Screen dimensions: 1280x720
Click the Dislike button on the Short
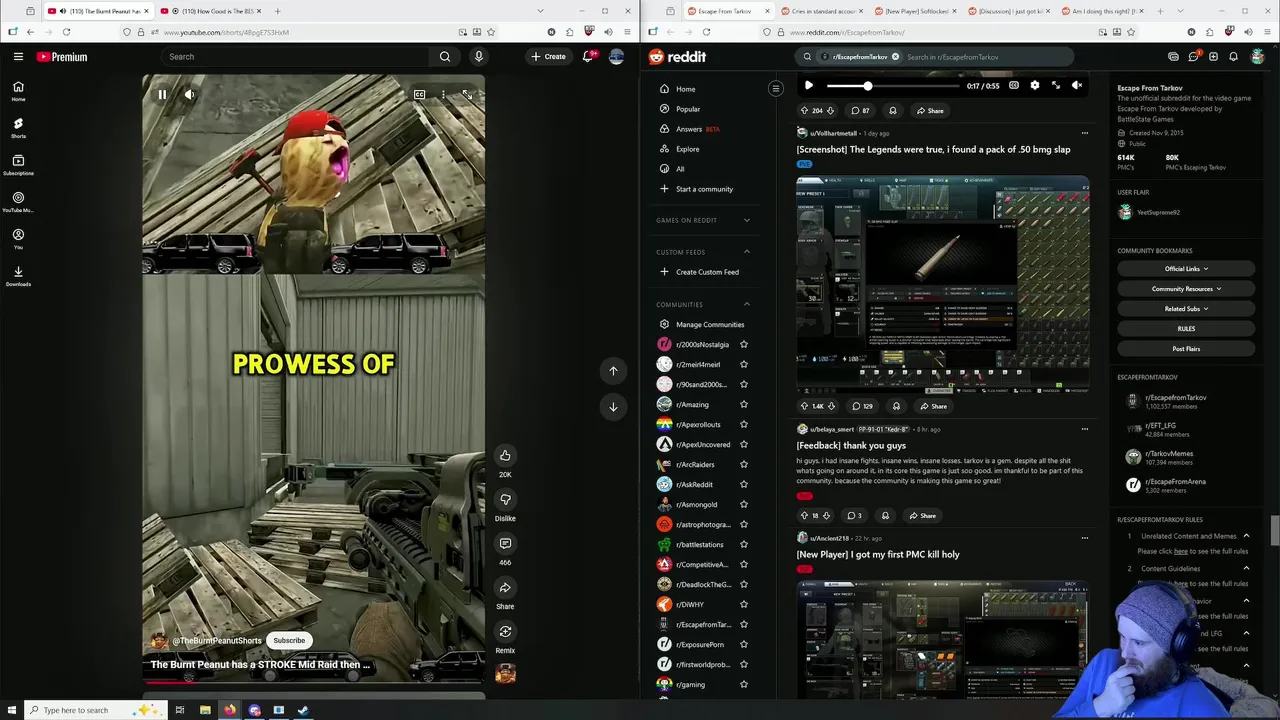click(505, 500)
